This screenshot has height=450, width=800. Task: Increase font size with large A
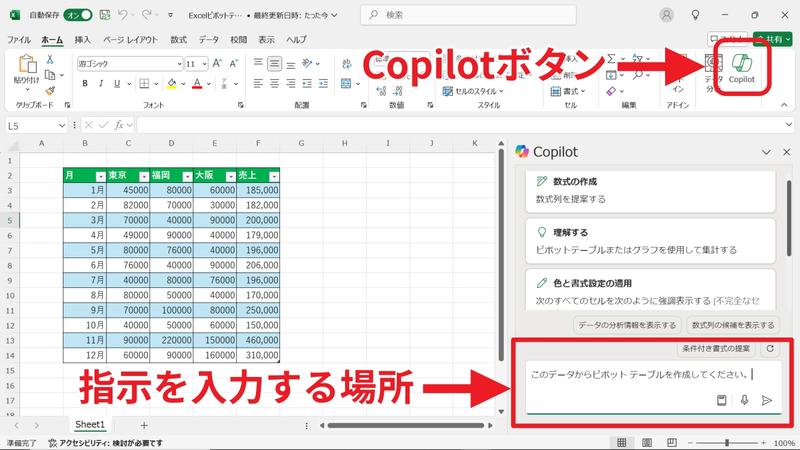coord(217,63)
